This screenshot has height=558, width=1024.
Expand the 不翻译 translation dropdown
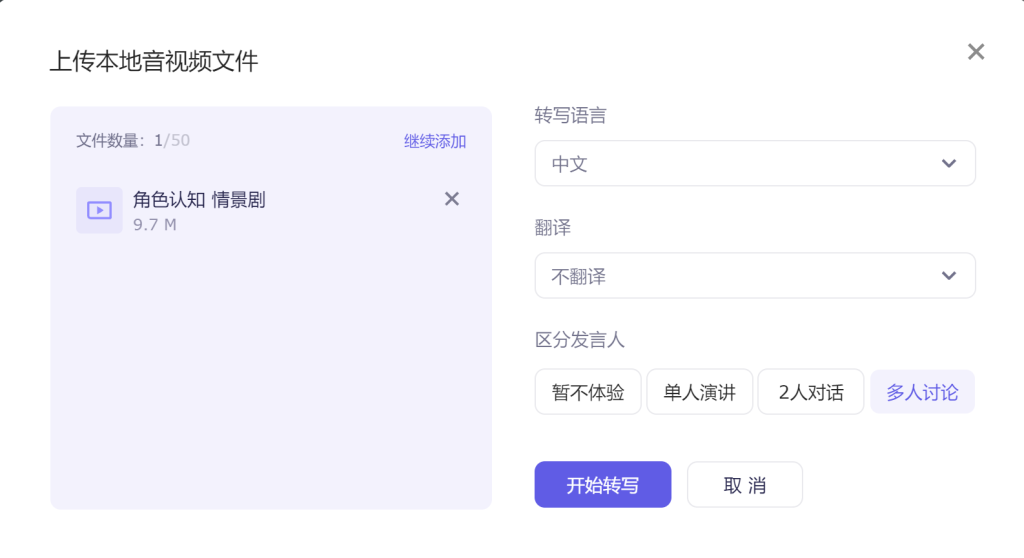(x=740, y=276)
